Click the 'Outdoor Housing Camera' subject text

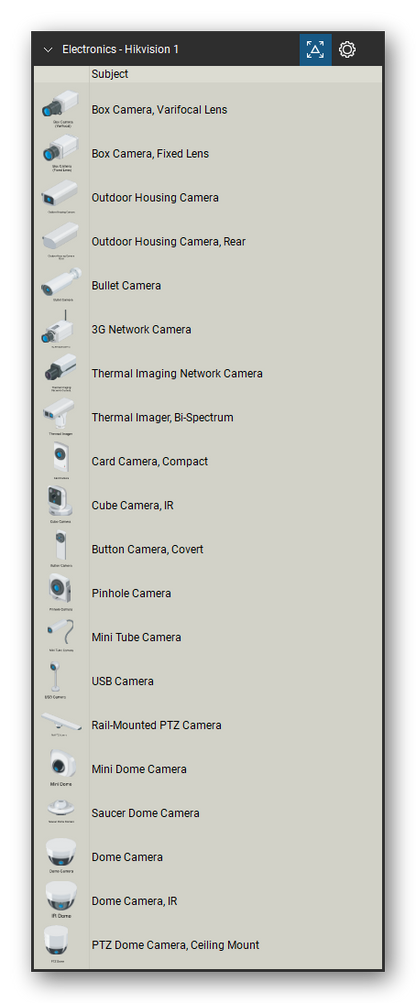[155, 198]
